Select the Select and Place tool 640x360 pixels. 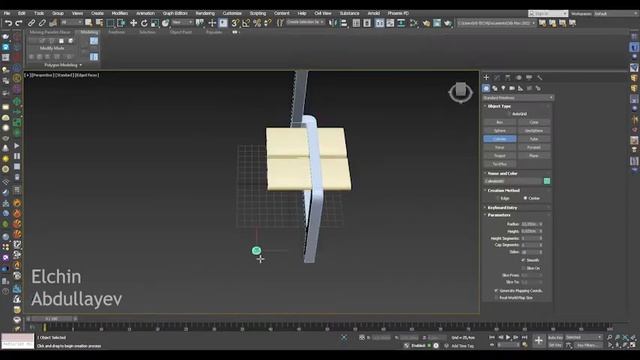[165, 23]
